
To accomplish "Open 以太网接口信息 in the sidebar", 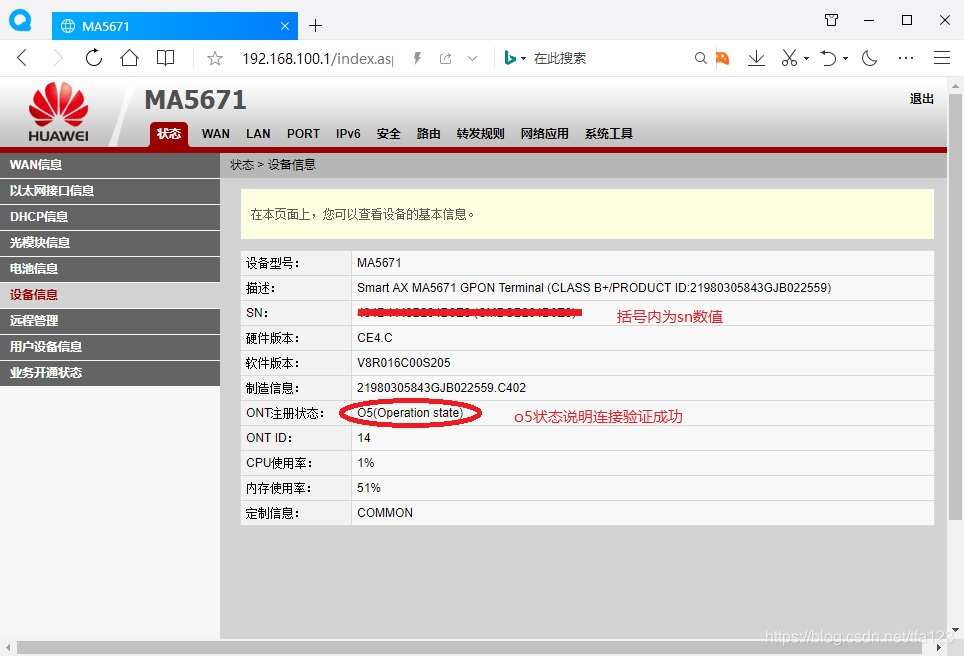I will 110,191.
